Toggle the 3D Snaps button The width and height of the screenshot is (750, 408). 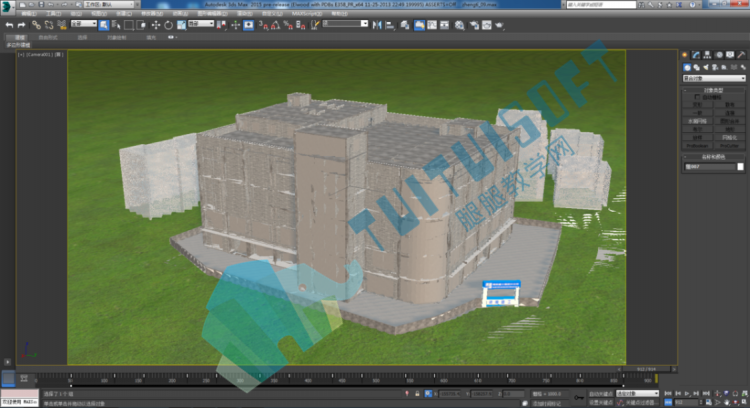point(263,25)
